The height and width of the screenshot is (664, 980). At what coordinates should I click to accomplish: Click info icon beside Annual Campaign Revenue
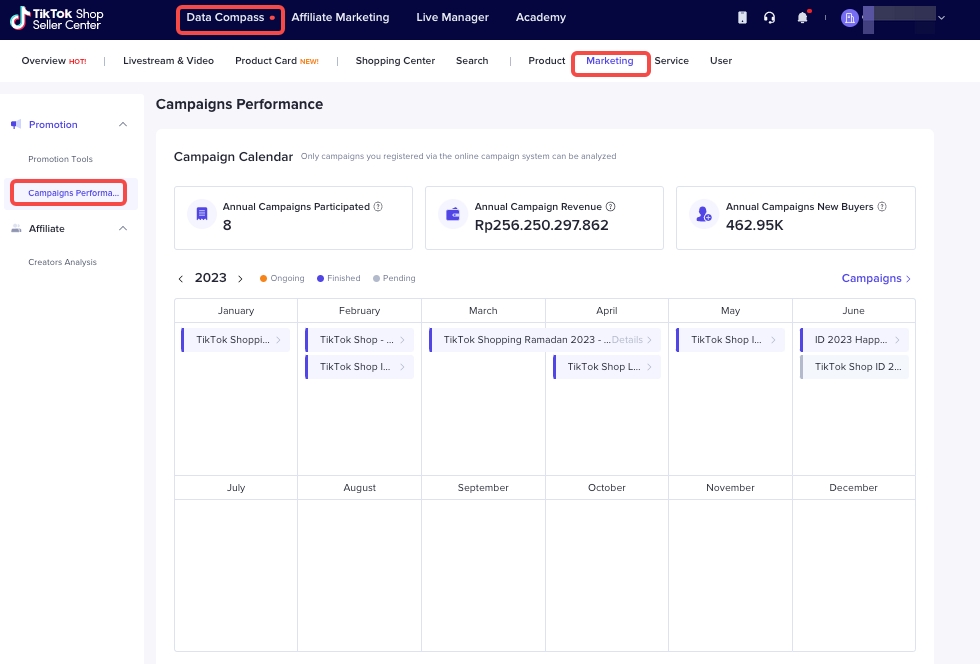point(610,207)
